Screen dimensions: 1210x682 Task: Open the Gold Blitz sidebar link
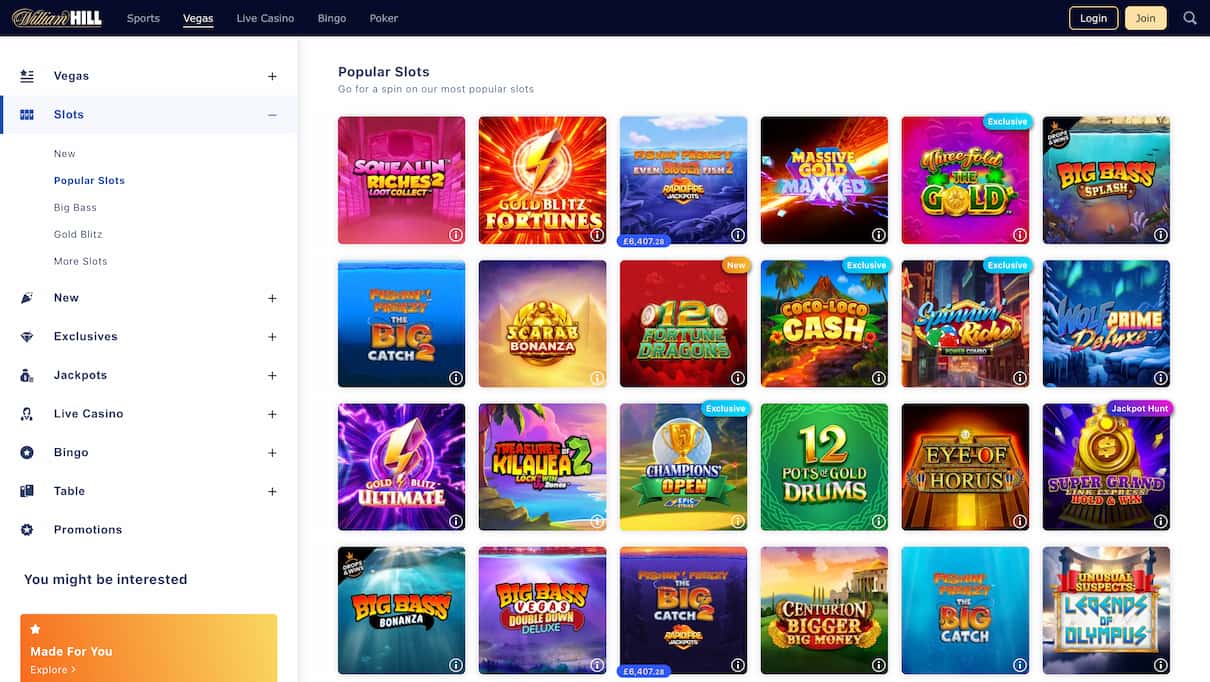click(78, 235)
